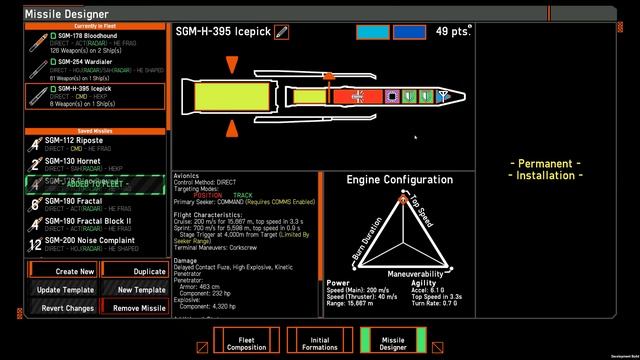Viewport: 640px width, 360px height.
Task: Click the SGM-190 Fractal size 6 missile icon
Action: point(35,204)
